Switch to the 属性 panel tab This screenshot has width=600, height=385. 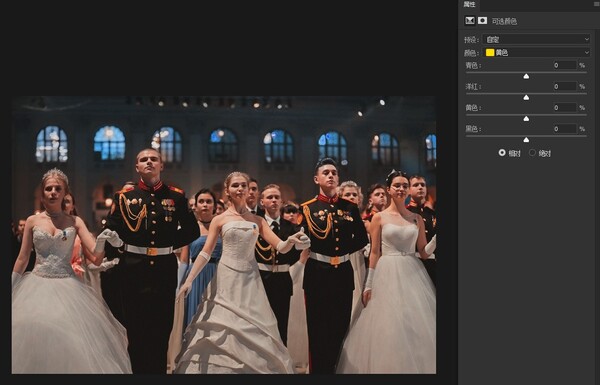pyautogui.click(x=469, y=4)
